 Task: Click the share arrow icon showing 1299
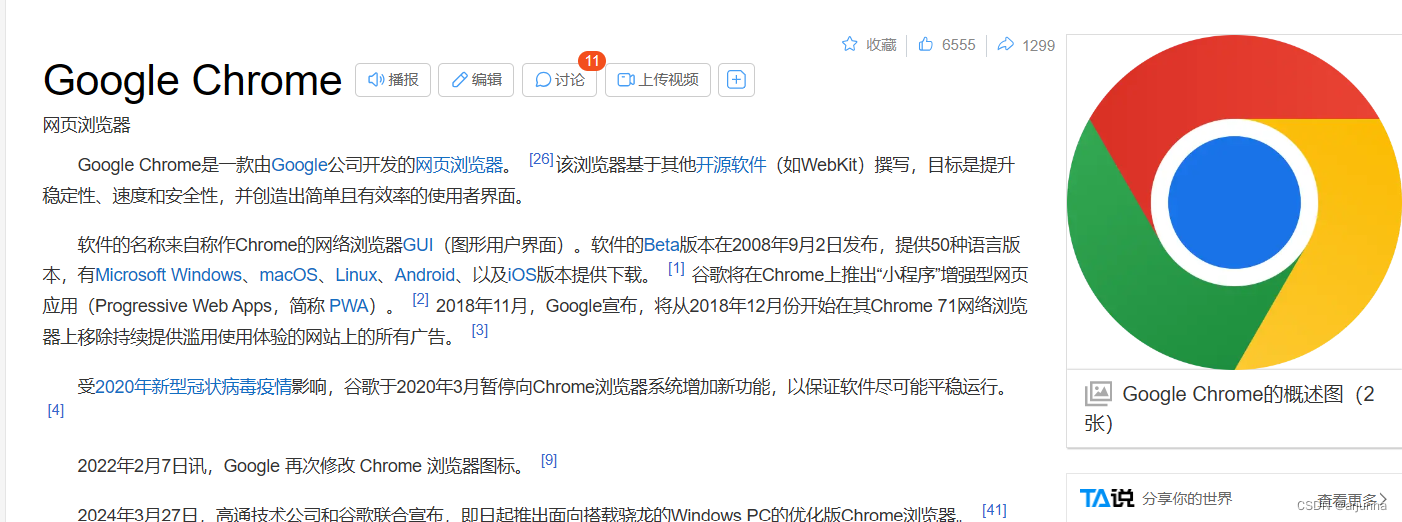click(x=1006, y=44)
